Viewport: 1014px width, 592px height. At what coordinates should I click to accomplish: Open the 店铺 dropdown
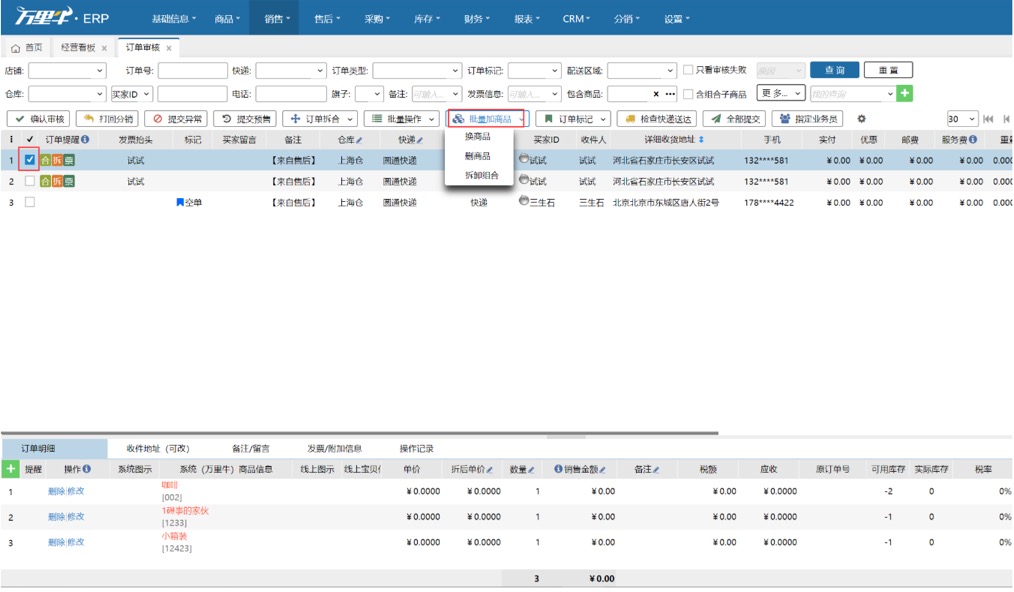coord(67,71)
